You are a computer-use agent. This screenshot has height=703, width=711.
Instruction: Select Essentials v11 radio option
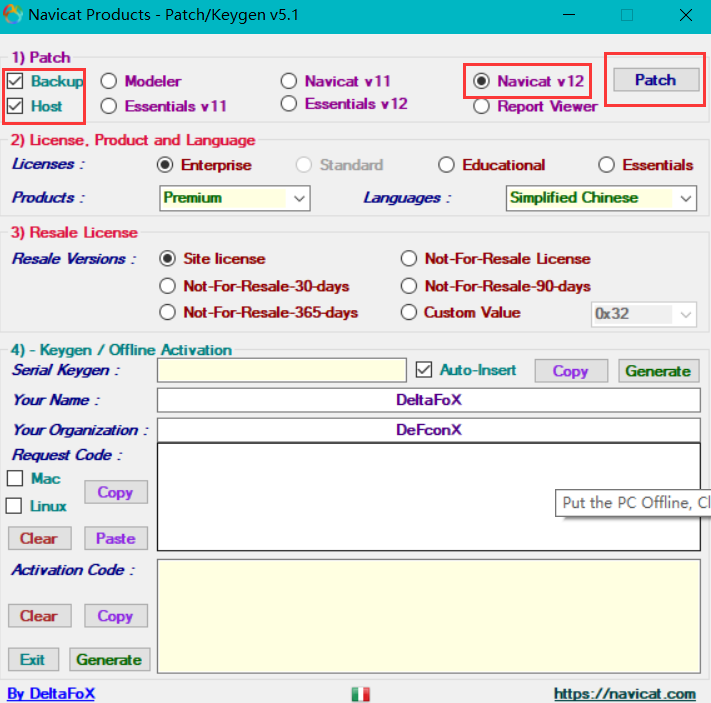coord(109,106)
